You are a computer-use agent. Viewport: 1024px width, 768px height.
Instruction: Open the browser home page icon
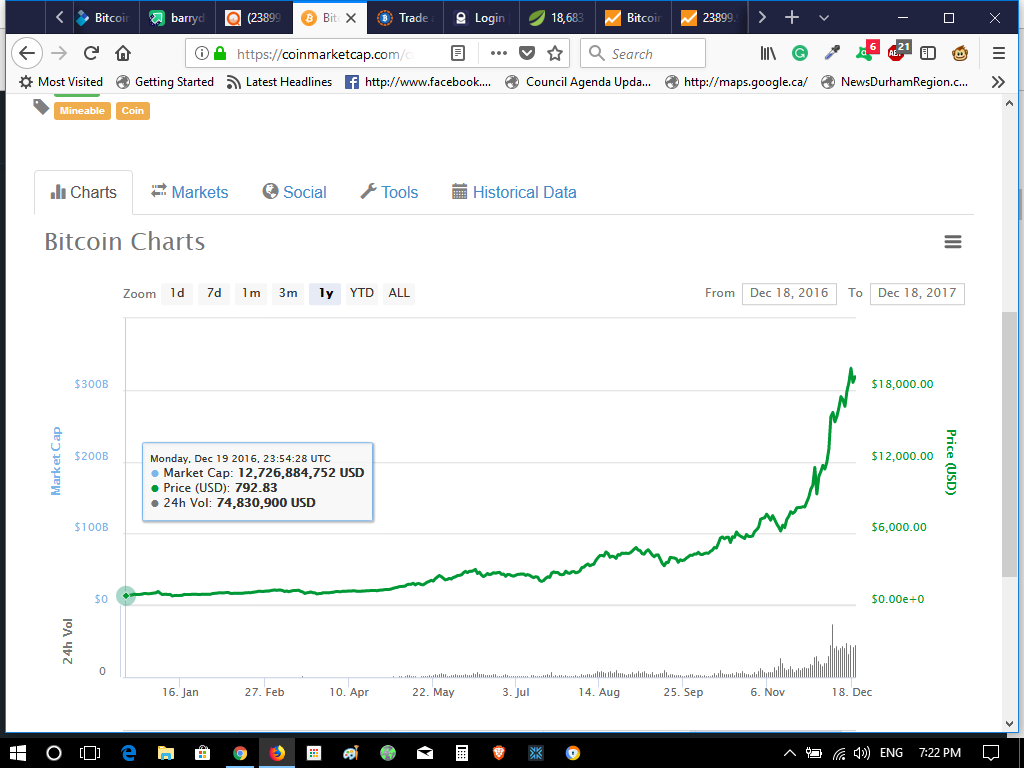[123, 54]
